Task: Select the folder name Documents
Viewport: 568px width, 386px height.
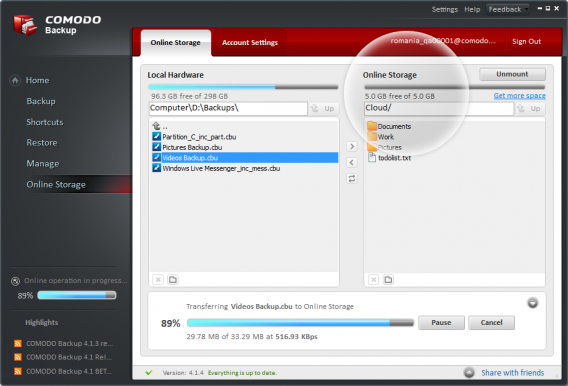Action: [x=394, y=126]
